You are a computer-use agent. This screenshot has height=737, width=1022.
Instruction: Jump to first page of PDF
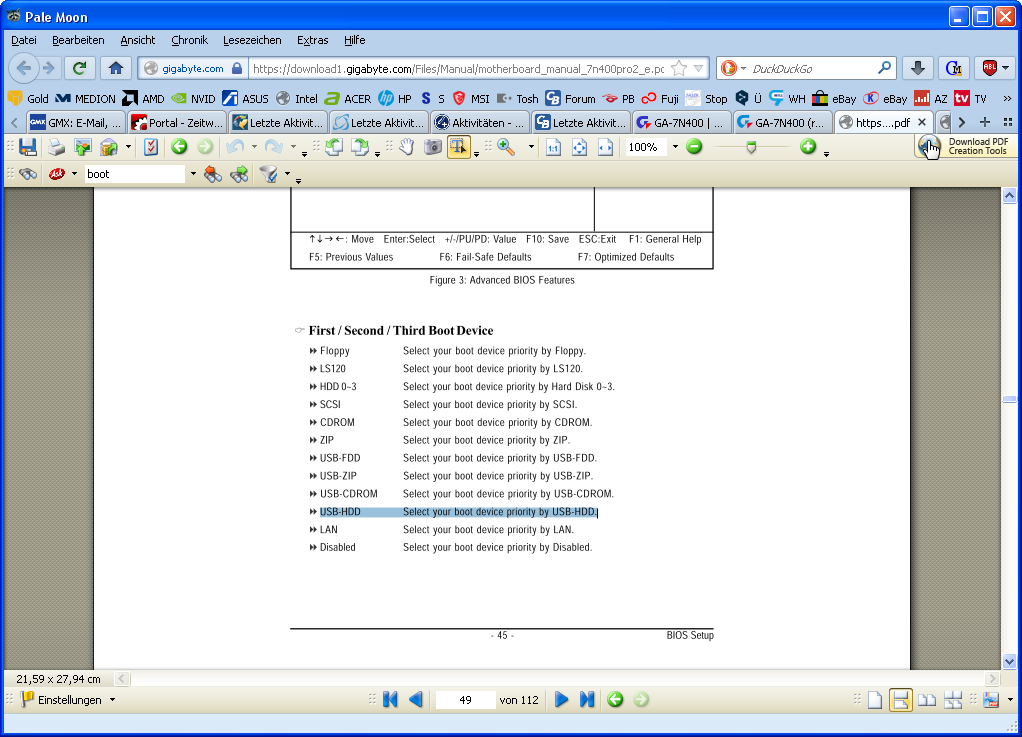coord(390,700)
